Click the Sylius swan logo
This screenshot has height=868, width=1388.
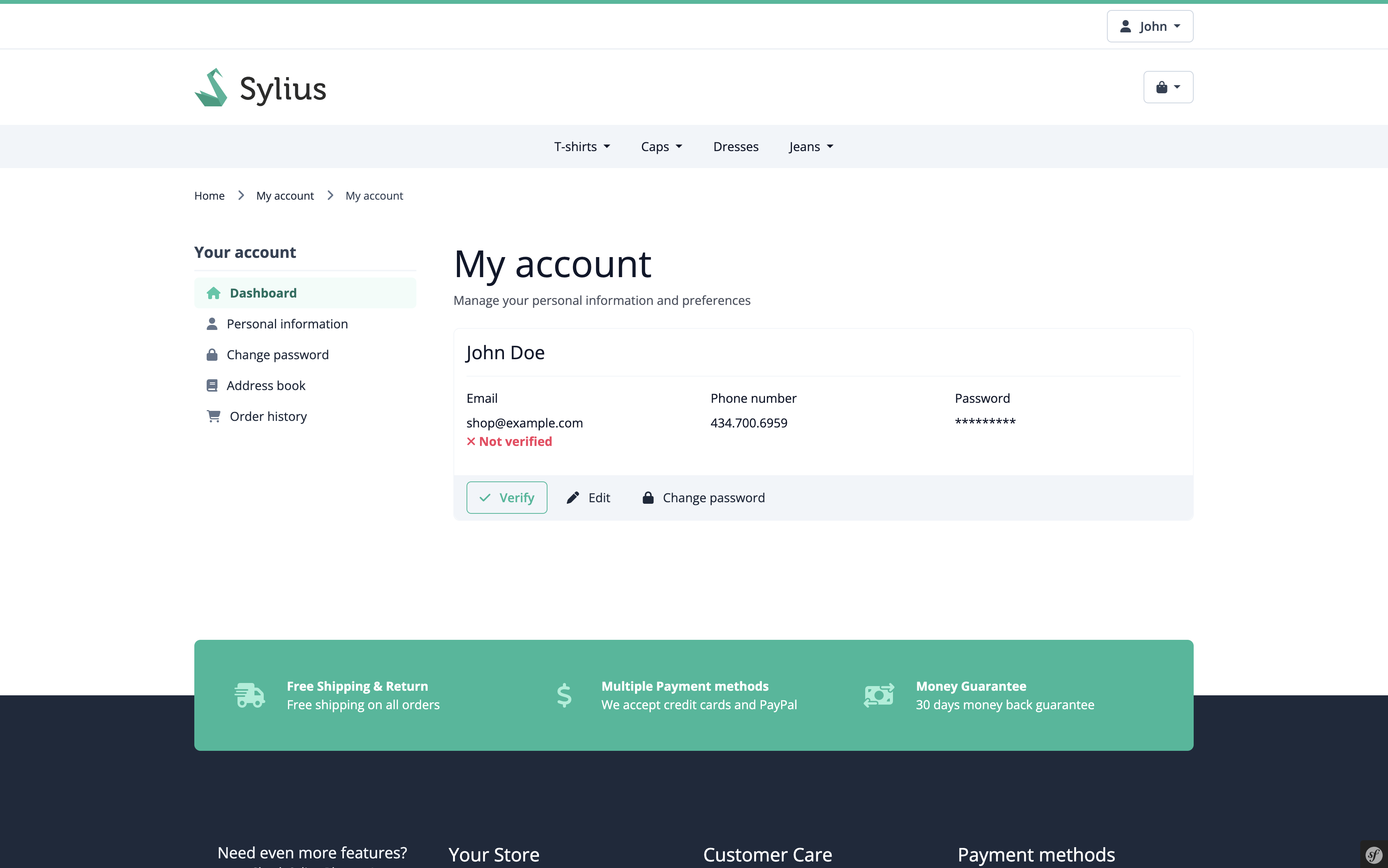[x=211, y=88]
